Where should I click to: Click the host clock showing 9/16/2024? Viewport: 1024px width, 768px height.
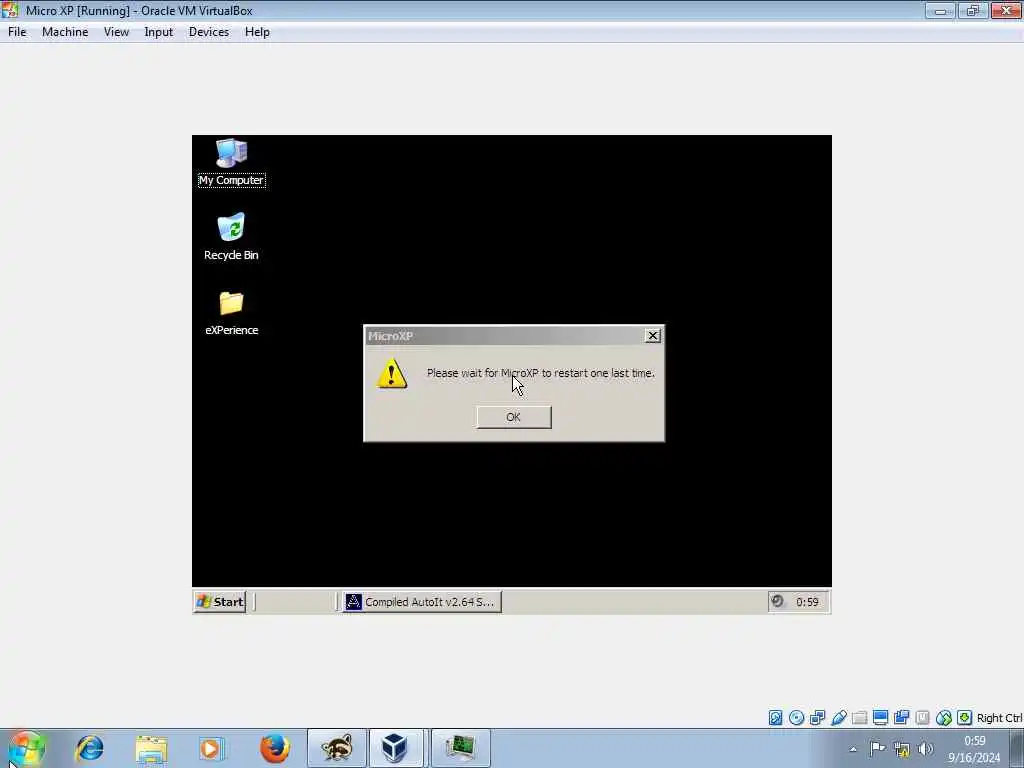974,749
